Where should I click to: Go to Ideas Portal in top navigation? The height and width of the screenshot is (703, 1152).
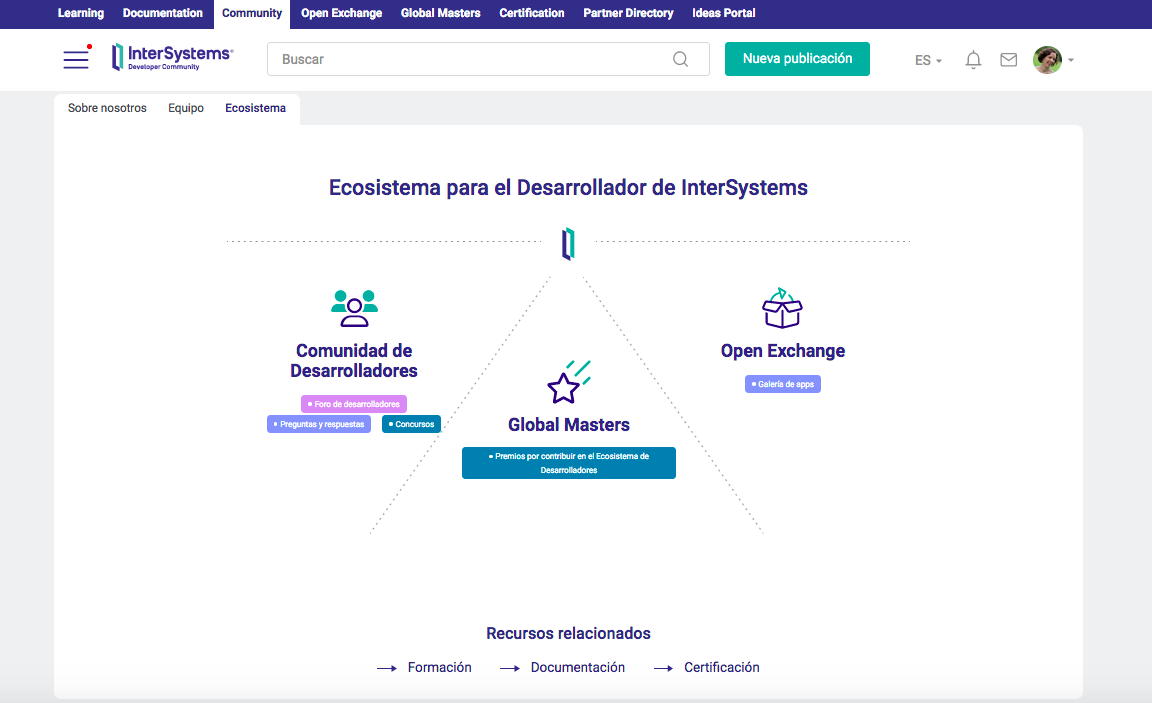coord(723,13)
